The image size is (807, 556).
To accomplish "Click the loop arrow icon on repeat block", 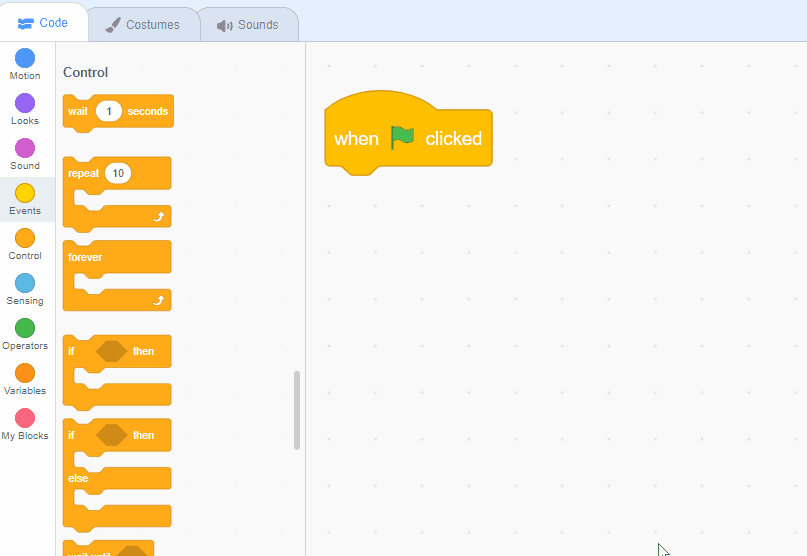I will [x=159, y=217].
